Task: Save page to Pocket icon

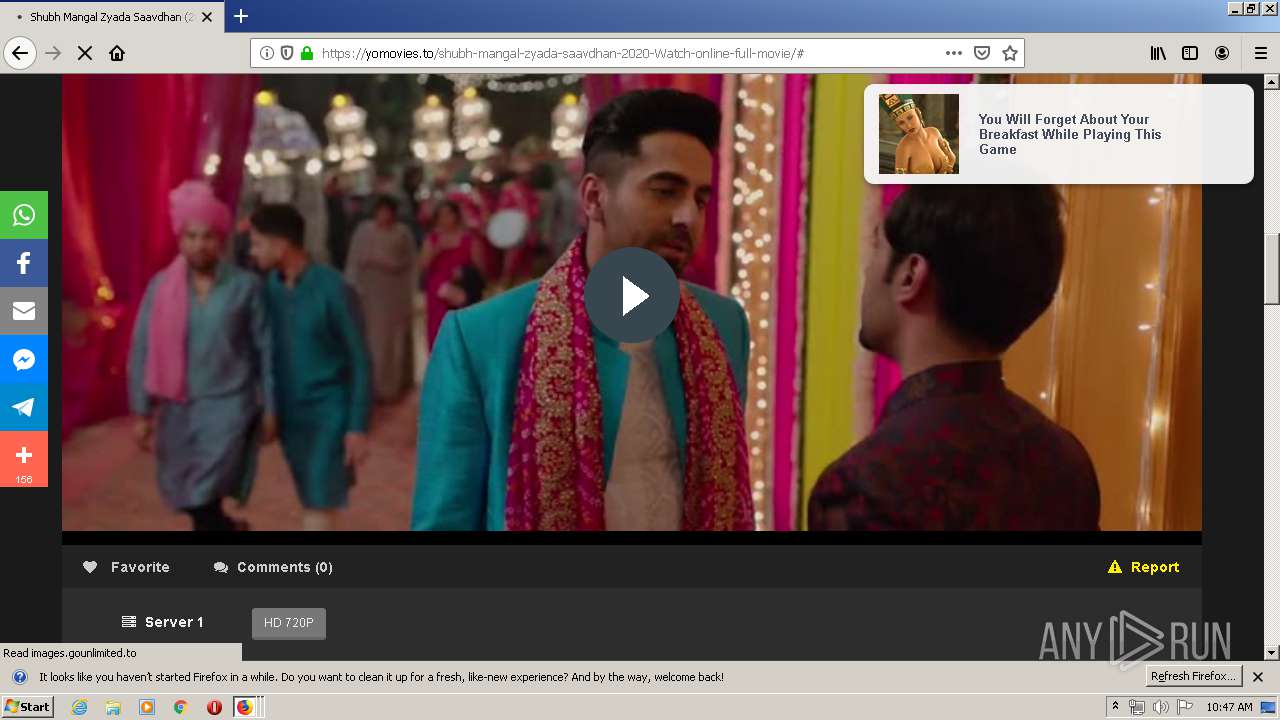Action: (x=982, y=53)
